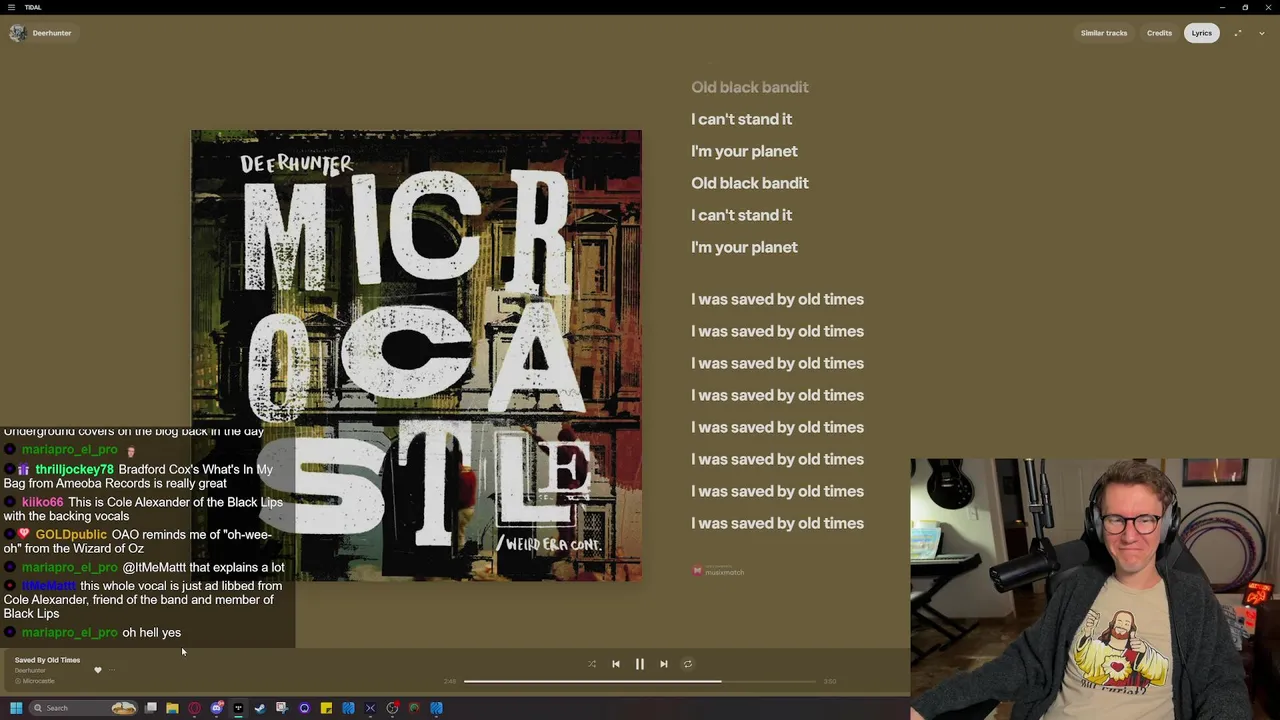Open the TIDAL taskbar icon
1280x720 pixels.
(x=238, y=708)
